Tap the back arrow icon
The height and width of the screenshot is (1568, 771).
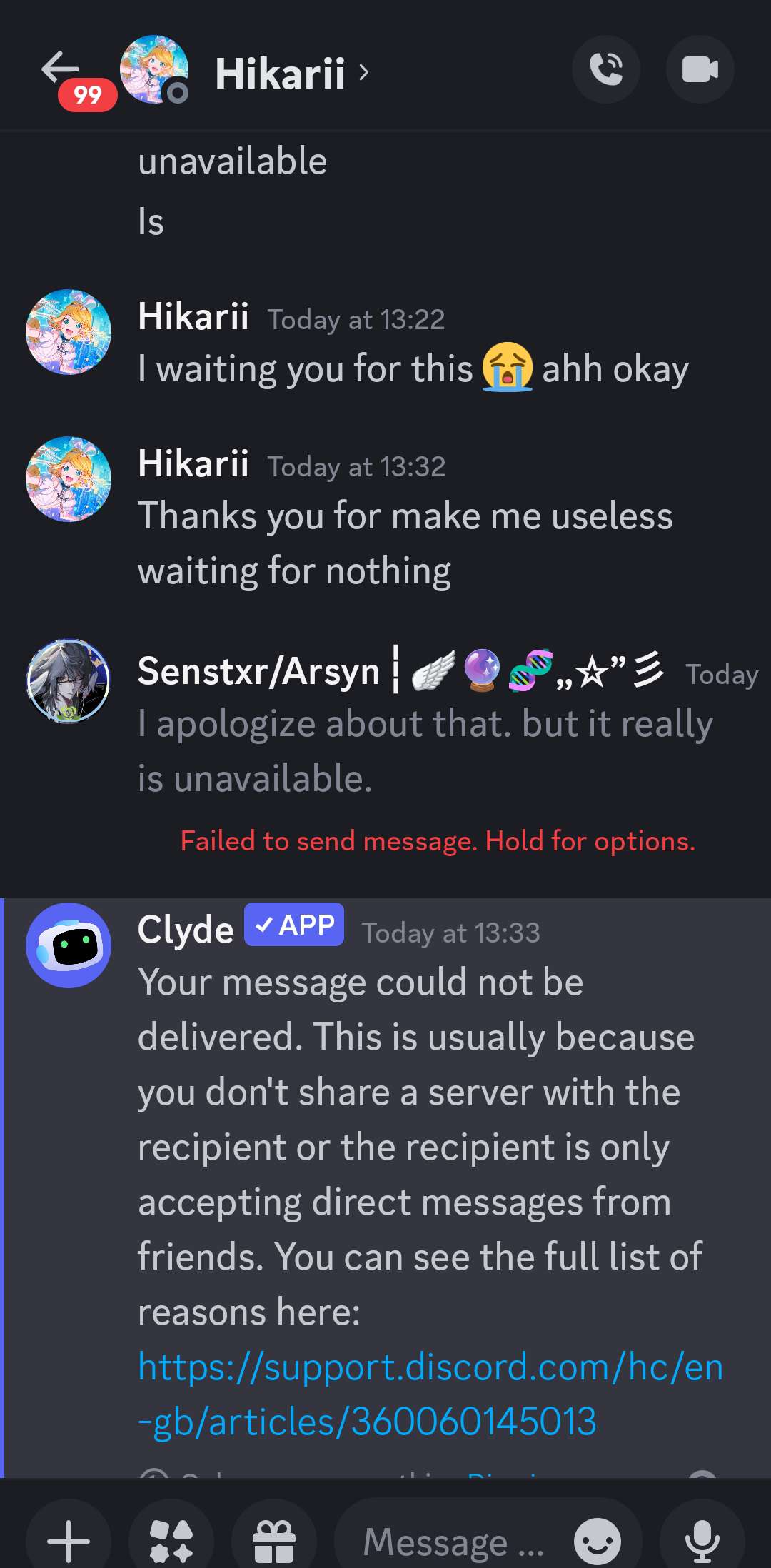tap(60, 68)
